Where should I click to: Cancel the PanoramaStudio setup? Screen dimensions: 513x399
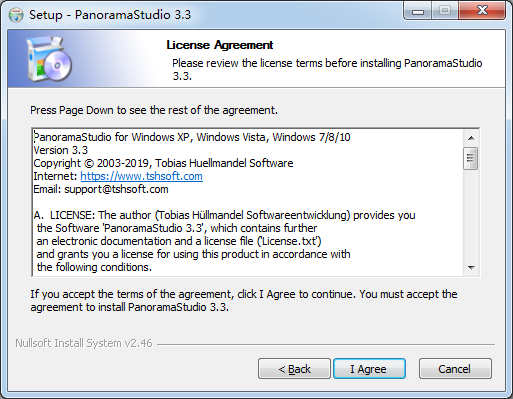click(x=455, y=369)
